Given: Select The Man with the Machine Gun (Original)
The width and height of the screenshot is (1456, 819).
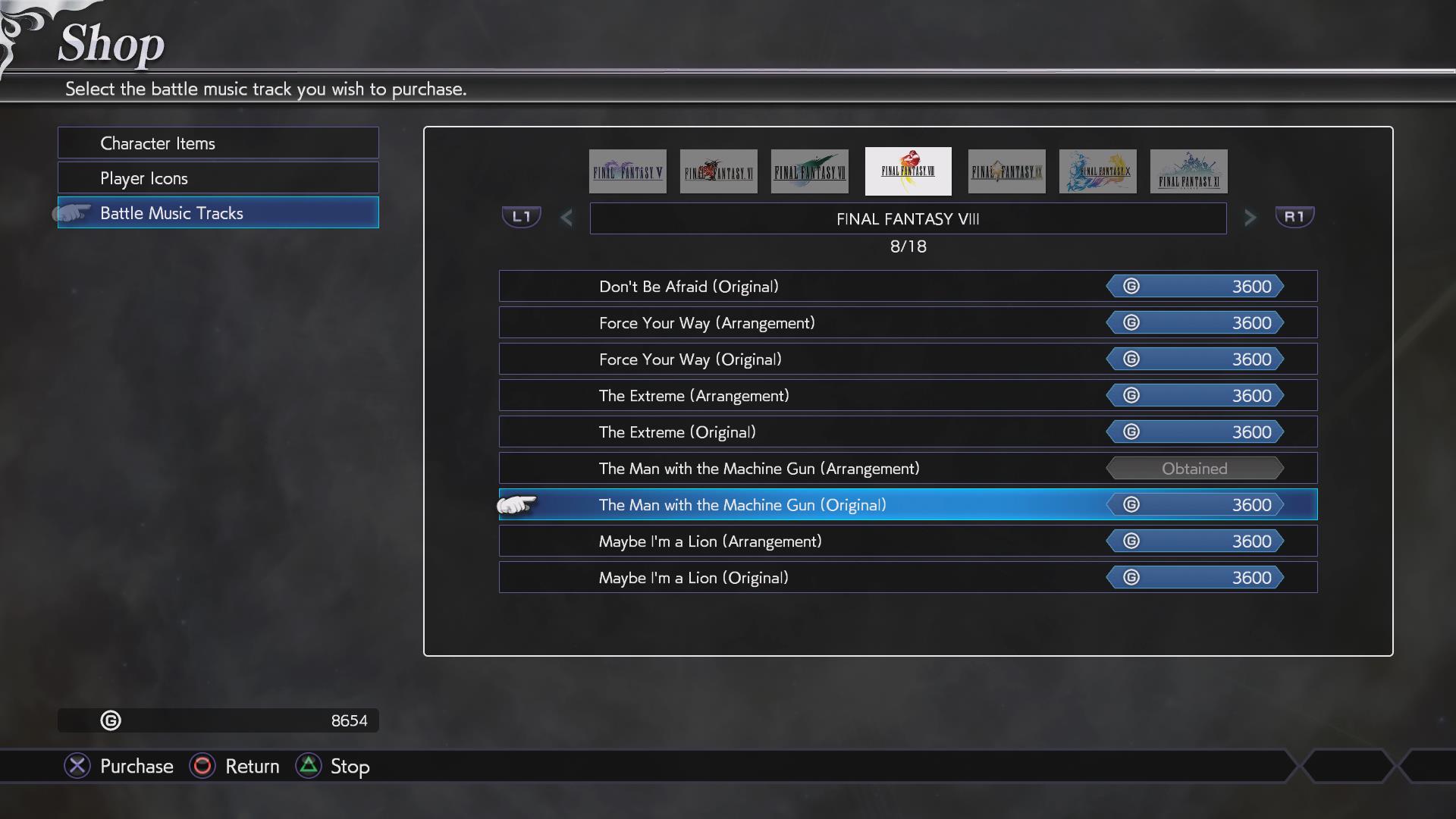Looking at the screenshot, I should click(x=908, y=504).
